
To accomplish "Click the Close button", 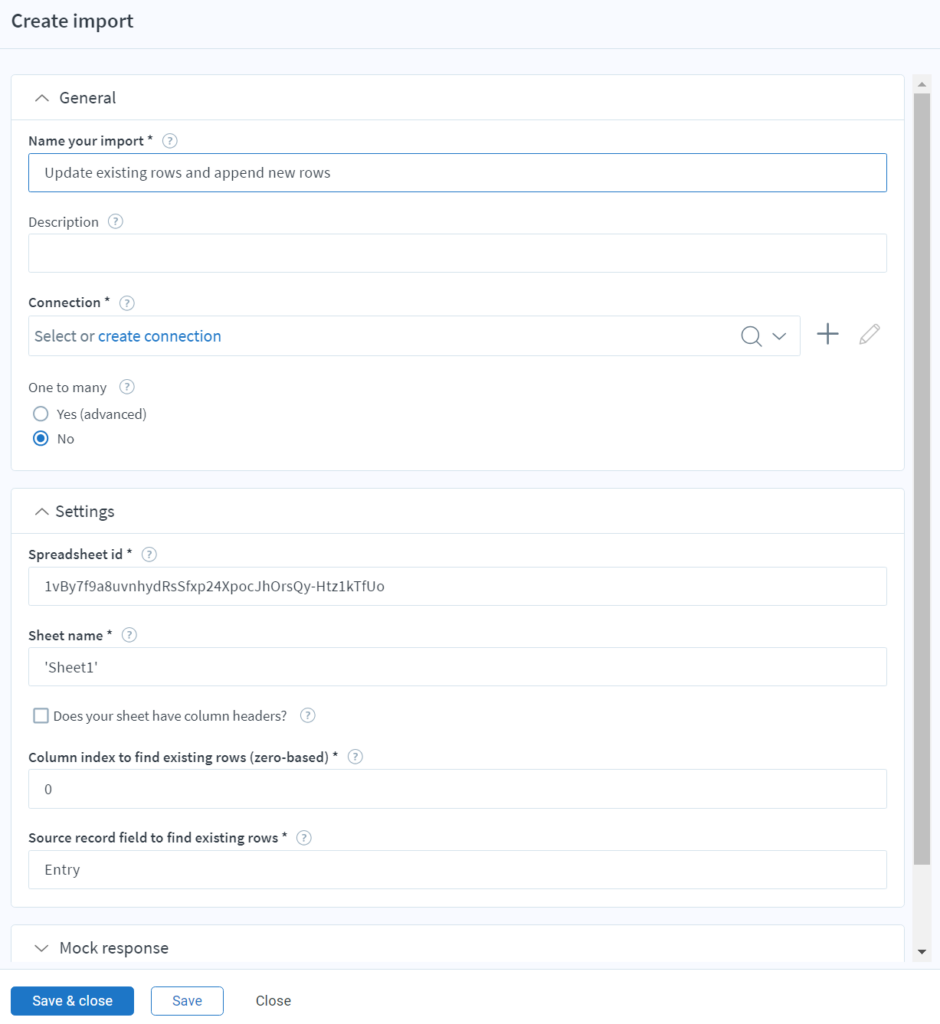I will [x=273, y=1000].
